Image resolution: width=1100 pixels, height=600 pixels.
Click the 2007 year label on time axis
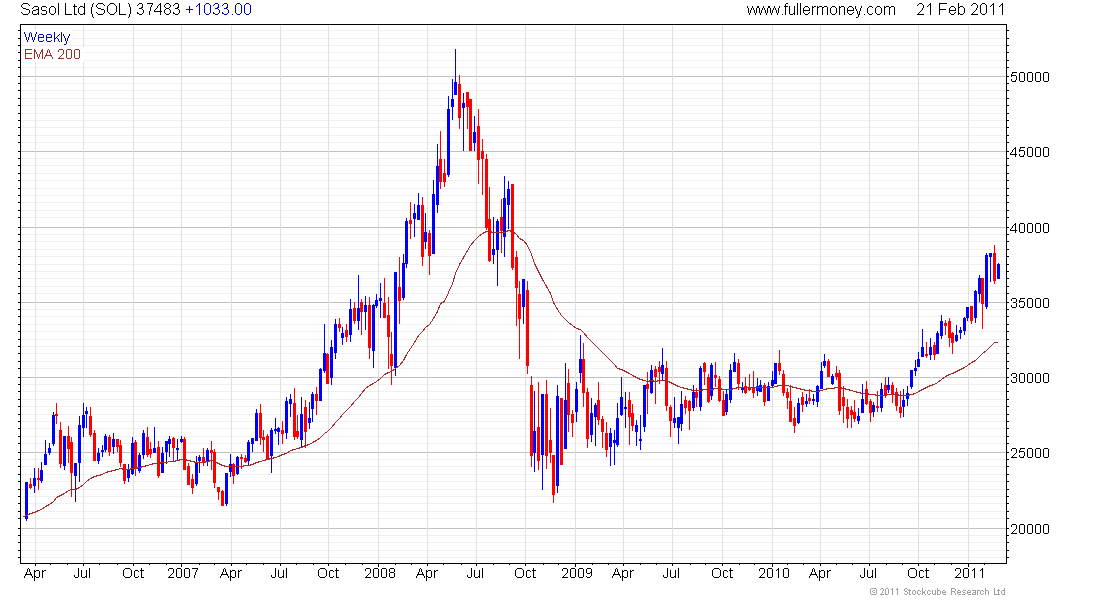pos(182,573)
